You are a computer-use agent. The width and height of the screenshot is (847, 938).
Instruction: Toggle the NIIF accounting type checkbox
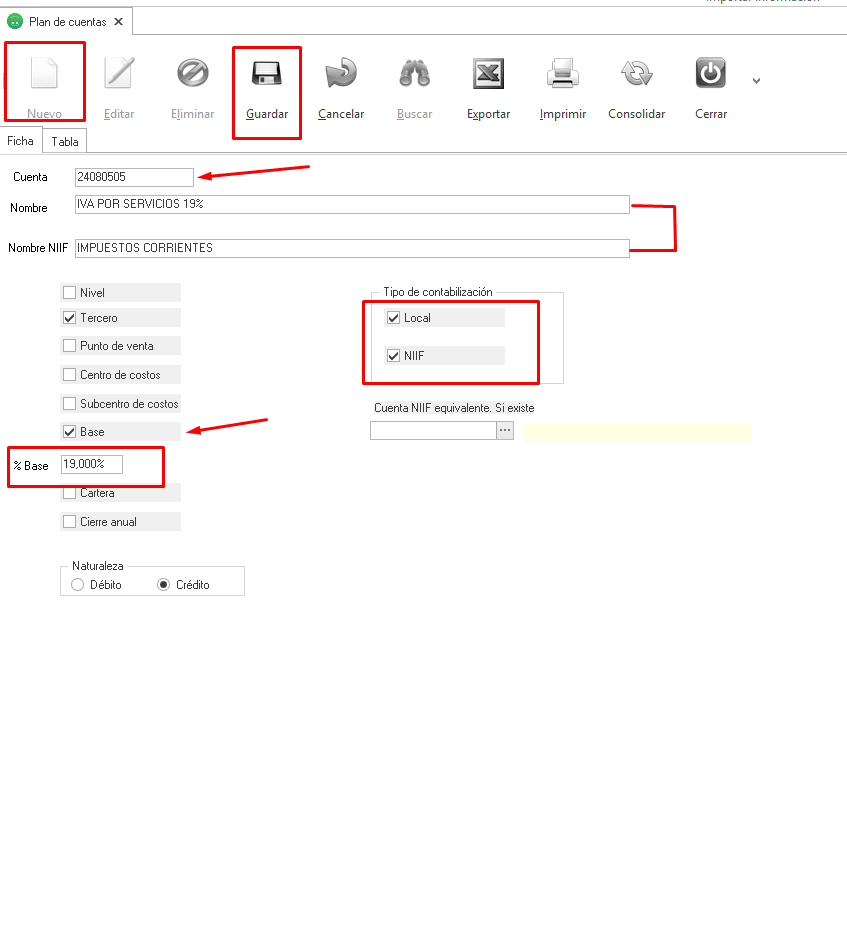point(394,355)
